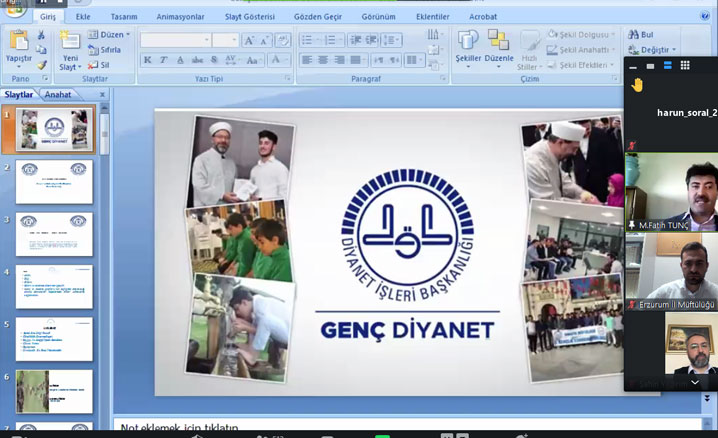This screenshot has height=438, width=718.
Task: Open the Düzen layout dropdown
Action: coord(110,35)
